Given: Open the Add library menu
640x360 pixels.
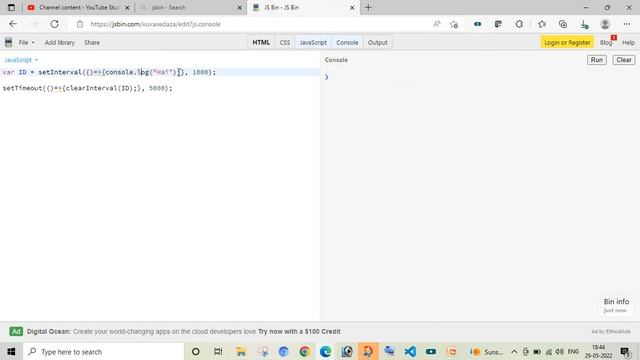Looking at the screenshot, I should tap(60, 42).
